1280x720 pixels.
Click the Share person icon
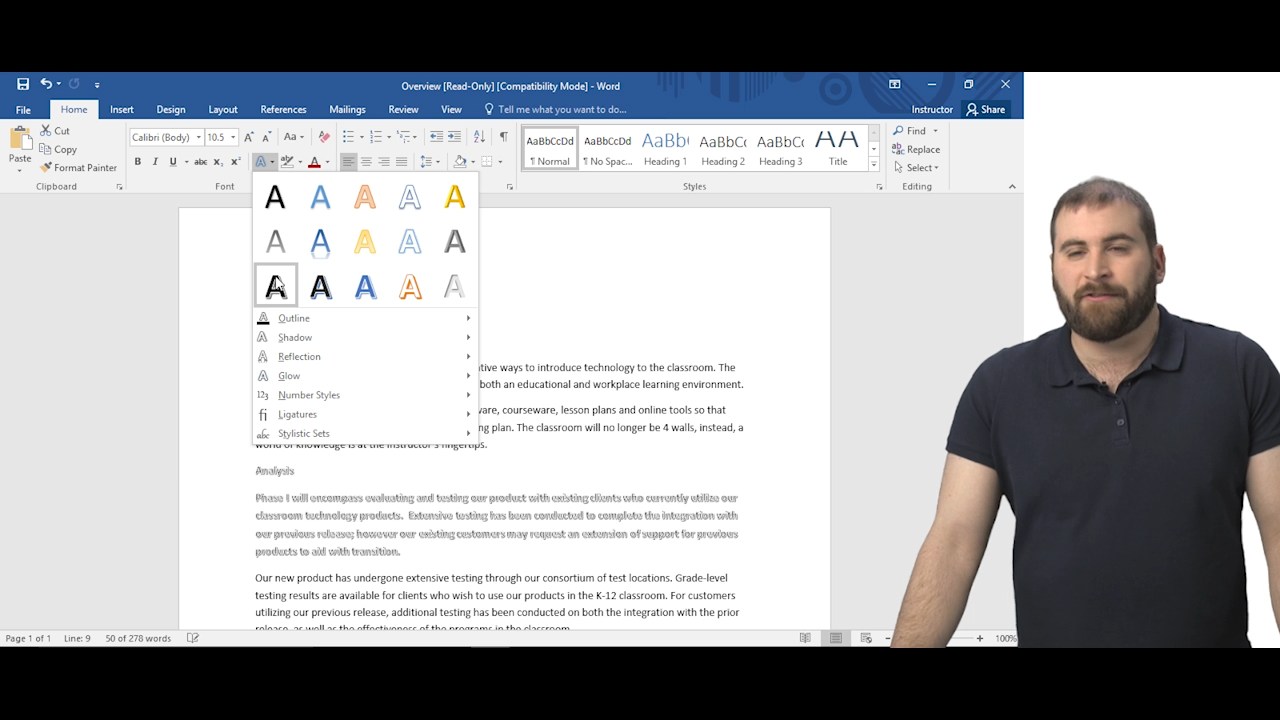pyautogui.click(x=971, y=110)
